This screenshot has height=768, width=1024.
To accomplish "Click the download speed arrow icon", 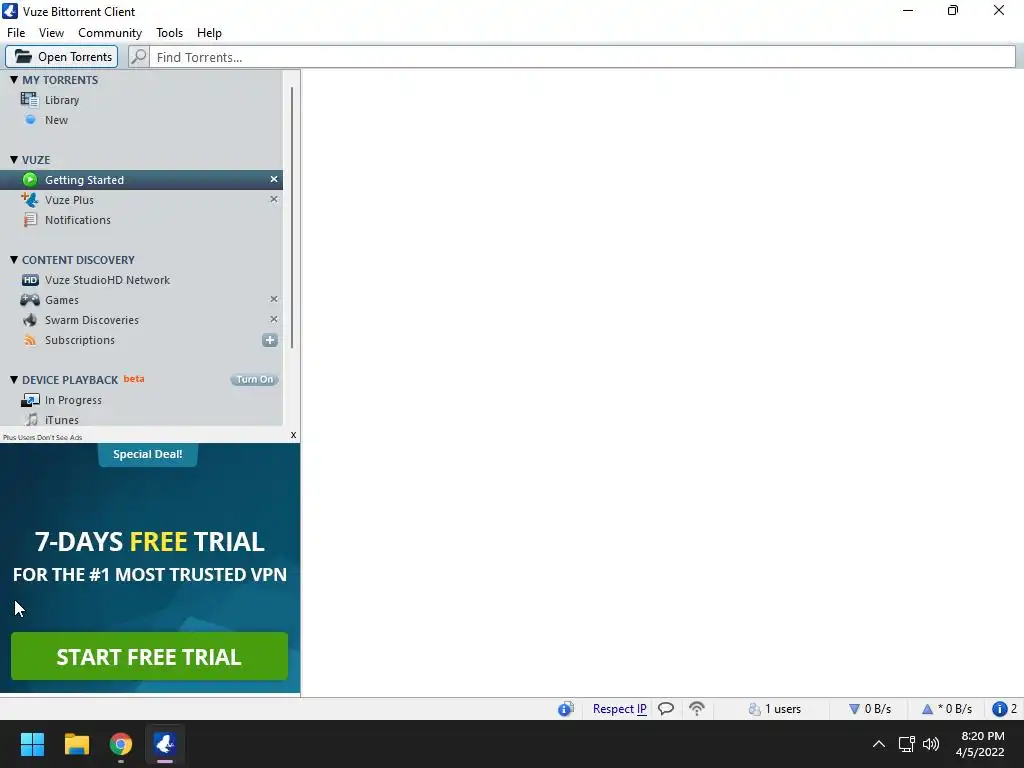I will tap(854, 709).
